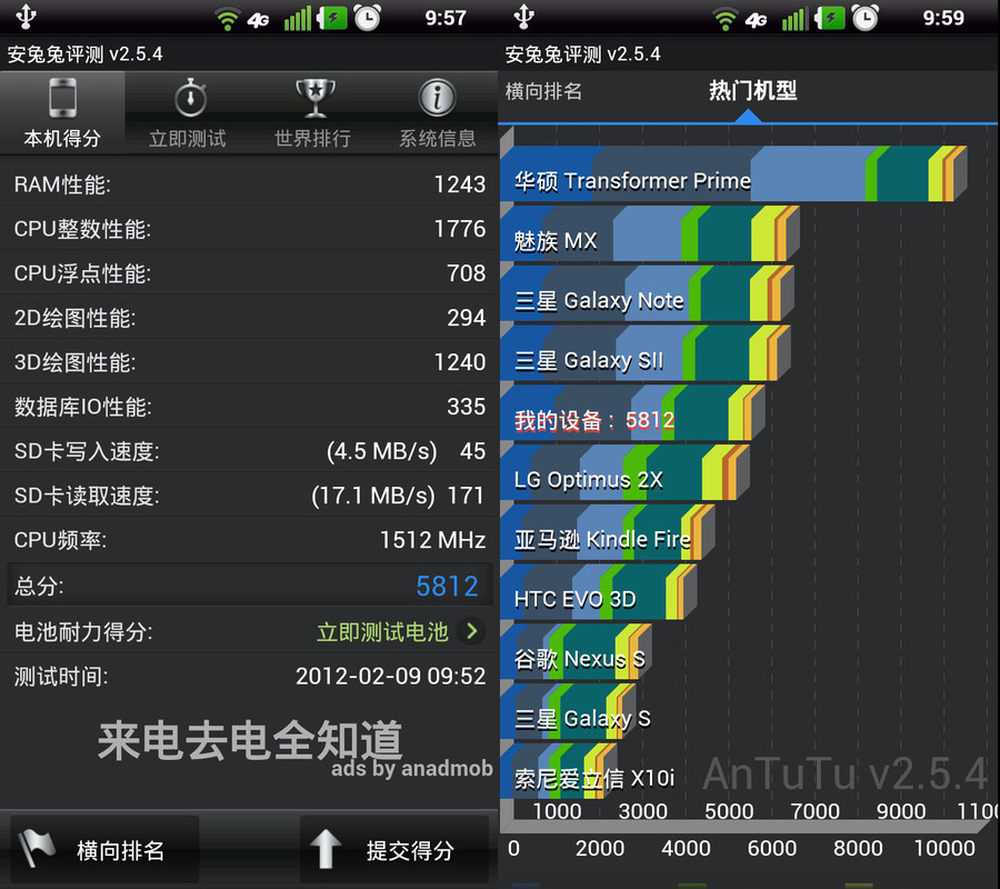This screenshot has width=1000, height=889.
Task: Tap the flag icon beside 横向排名
Action: (37, 849)
